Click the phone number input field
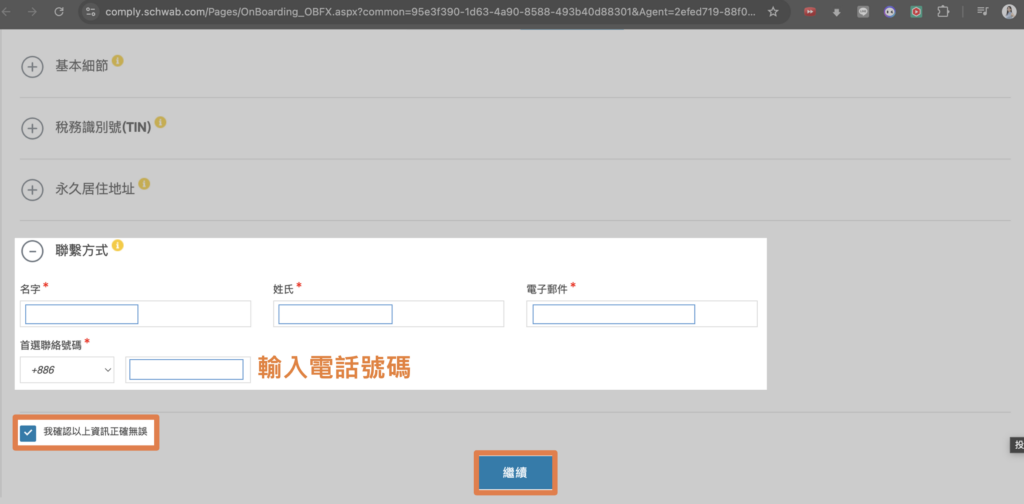 pos(187,370)
